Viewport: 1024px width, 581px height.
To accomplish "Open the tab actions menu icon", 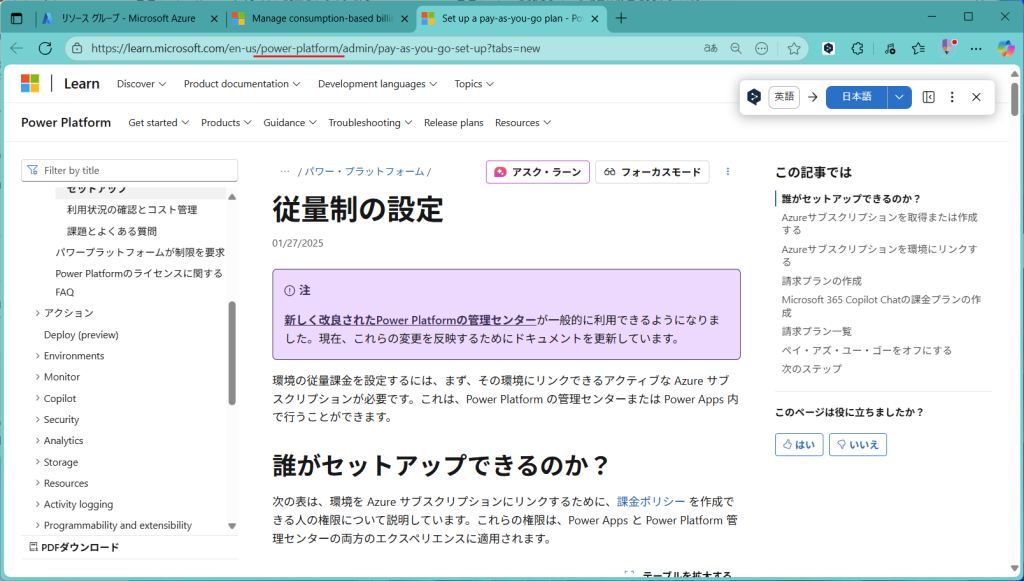I will click(x=17, y=18).
